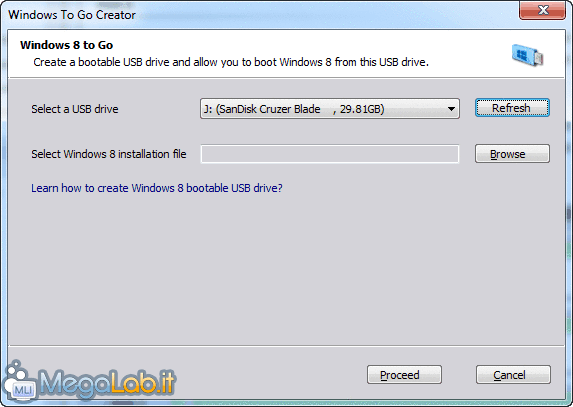The width and height of the screenshot is (573, 407).
Task: Proceed with USB drive creation
Action: (404, 374)
